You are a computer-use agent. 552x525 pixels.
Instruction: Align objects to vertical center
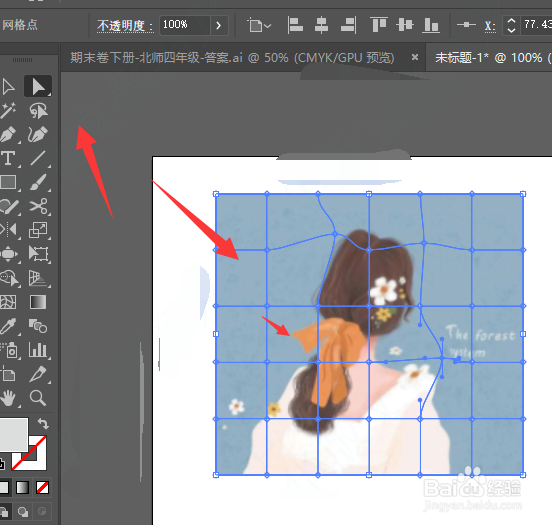[405, 25]
